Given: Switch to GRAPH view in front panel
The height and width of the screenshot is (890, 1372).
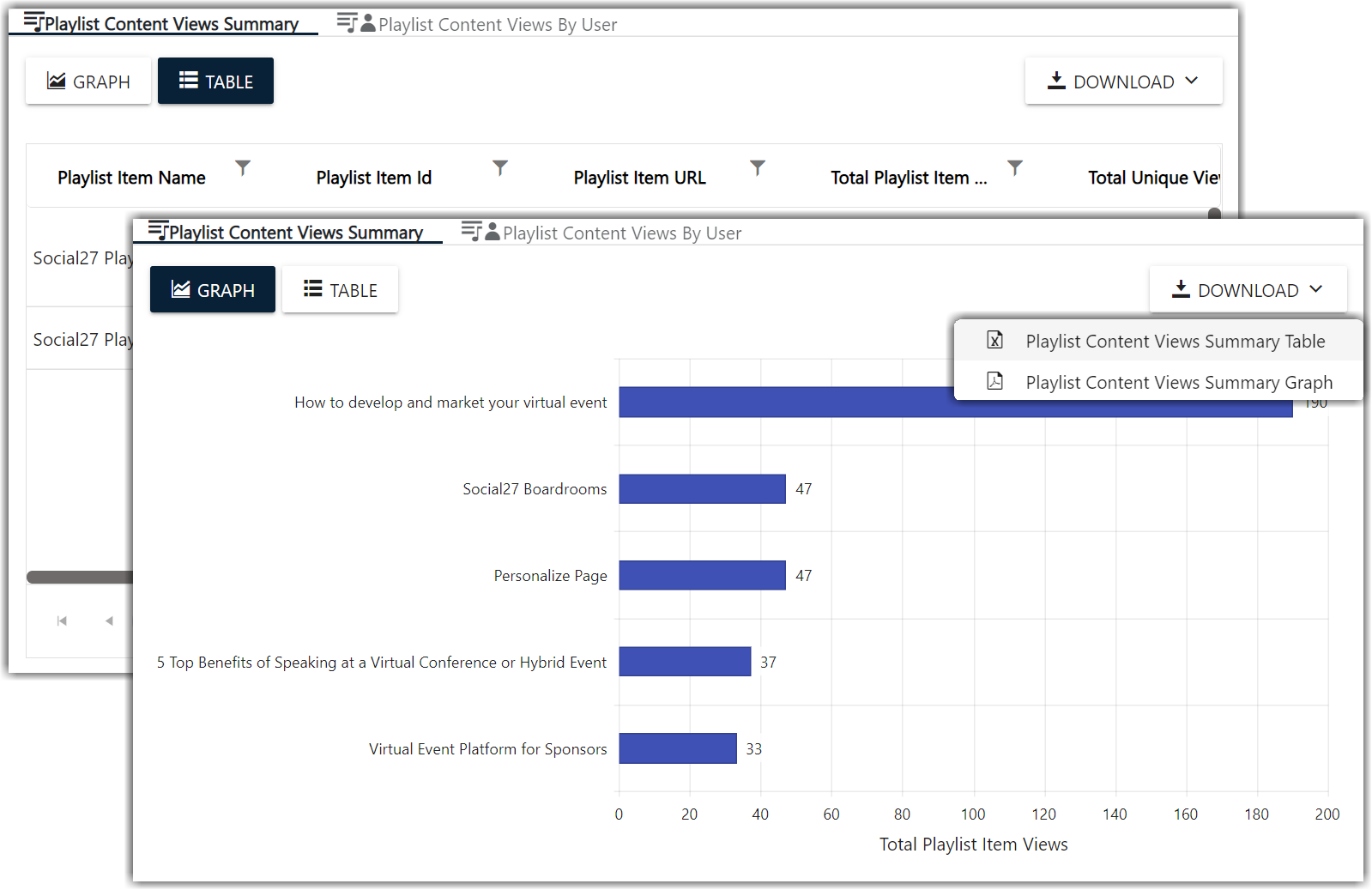Looking at the screenshot, I should (213, 290).
